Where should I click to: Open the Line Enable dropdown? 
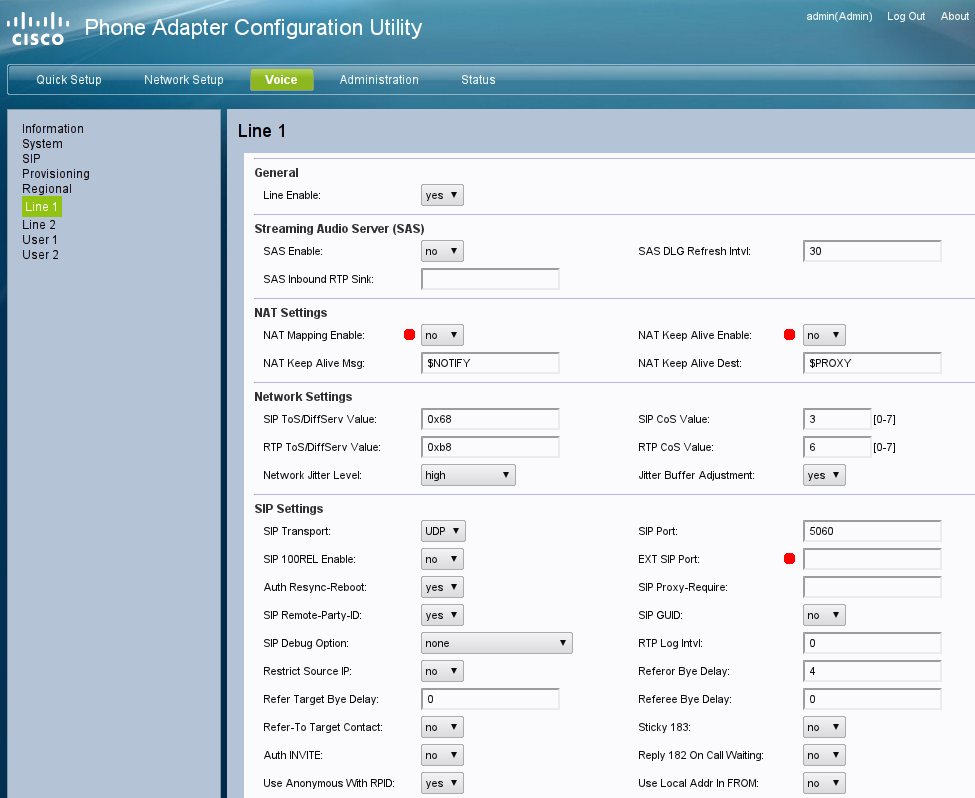[x=442, y=196]
